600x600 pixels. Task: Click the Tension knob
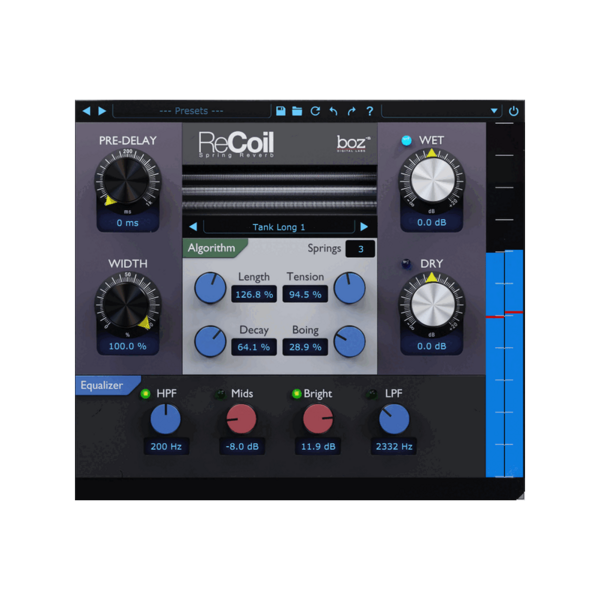click(x=349, y=288)
